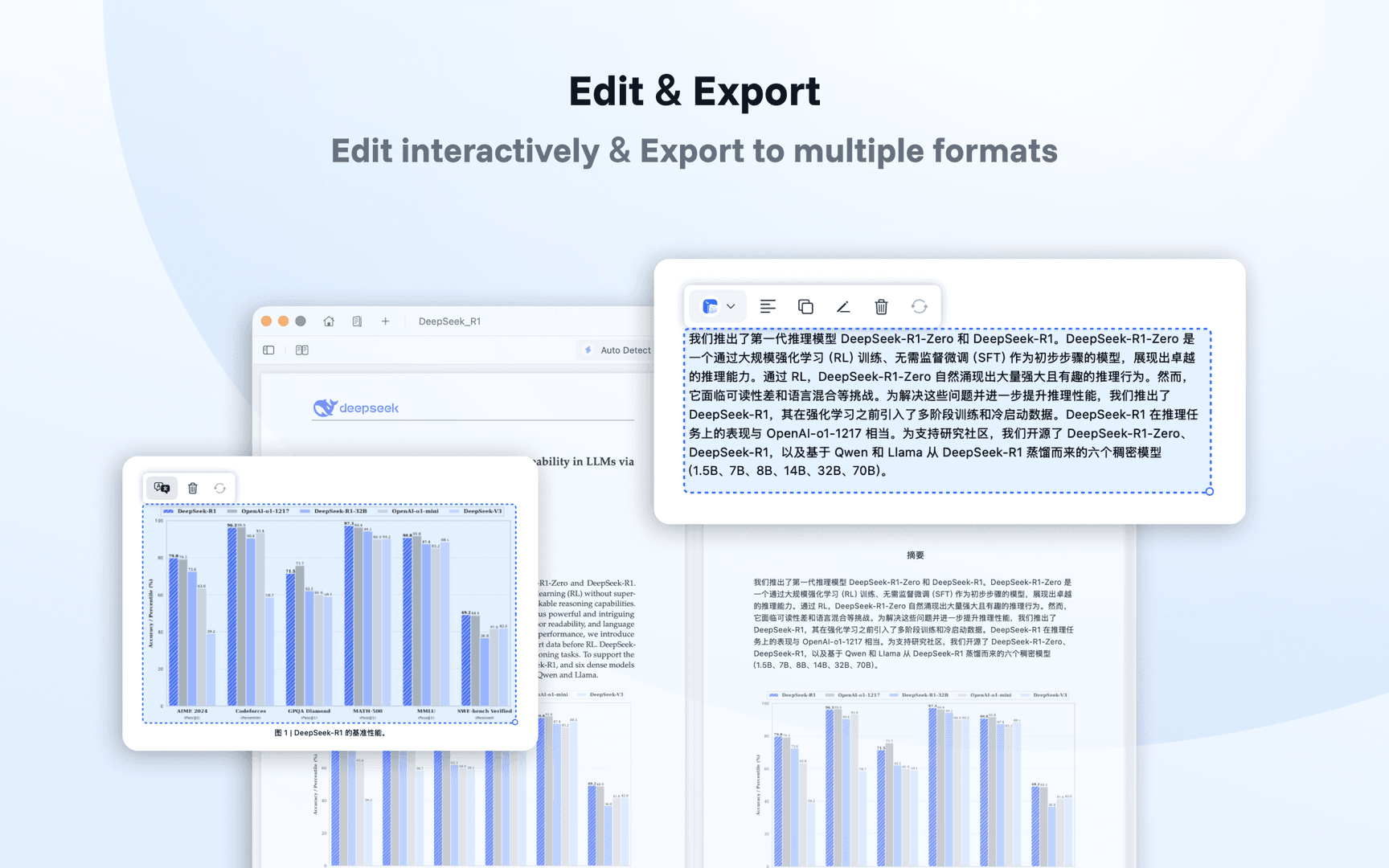1389x868 pixels.
Task: Click the "摘要" heading on the translated page
Action: [916, 555]
